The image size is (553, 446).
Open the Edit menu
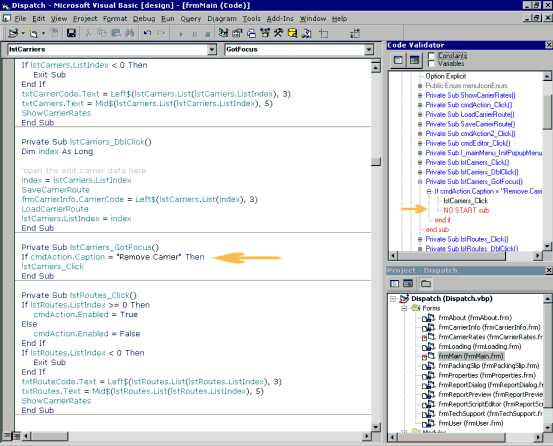click(38, 19)
